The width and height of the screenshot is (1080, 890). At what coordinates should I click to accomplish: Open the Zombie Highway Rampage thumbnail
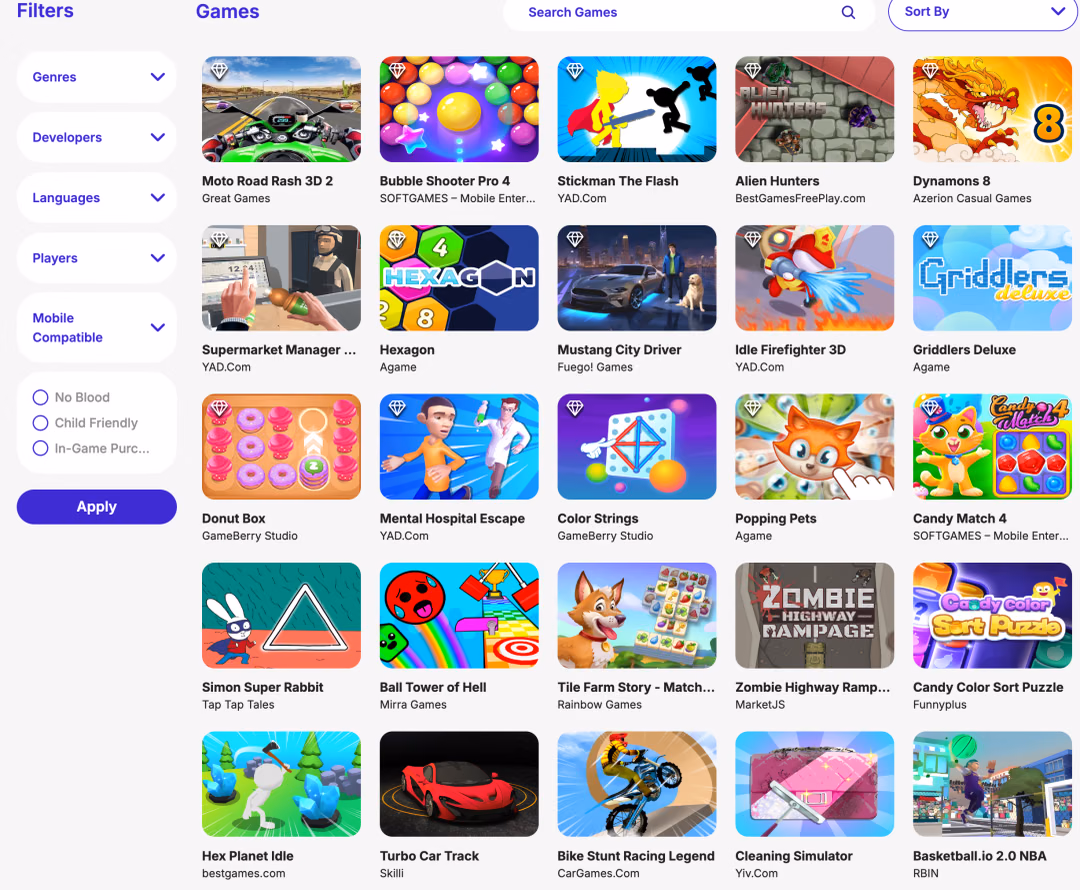click(815, 616)
